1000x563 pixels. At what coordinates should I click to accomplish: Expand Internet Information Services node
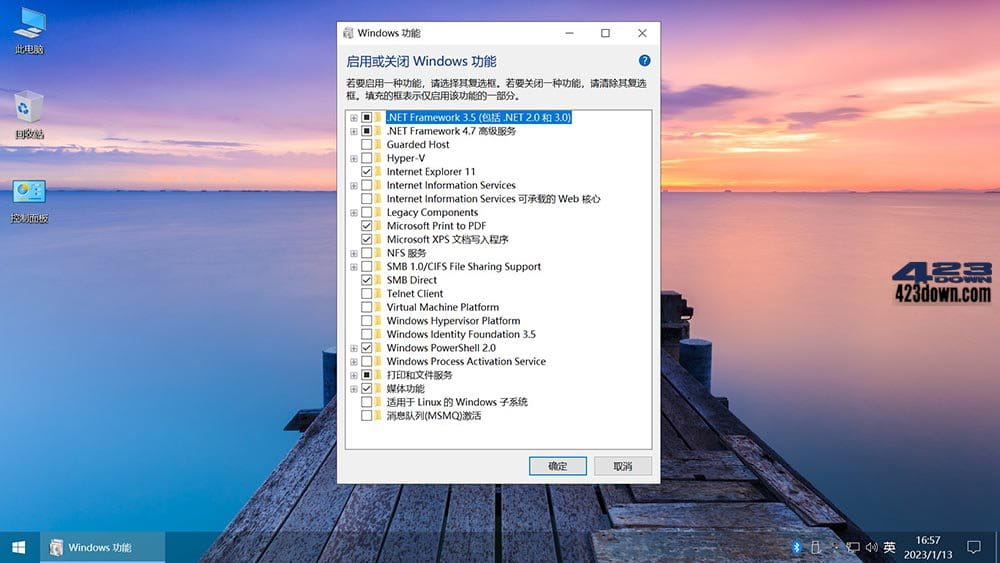click(353, 186)
